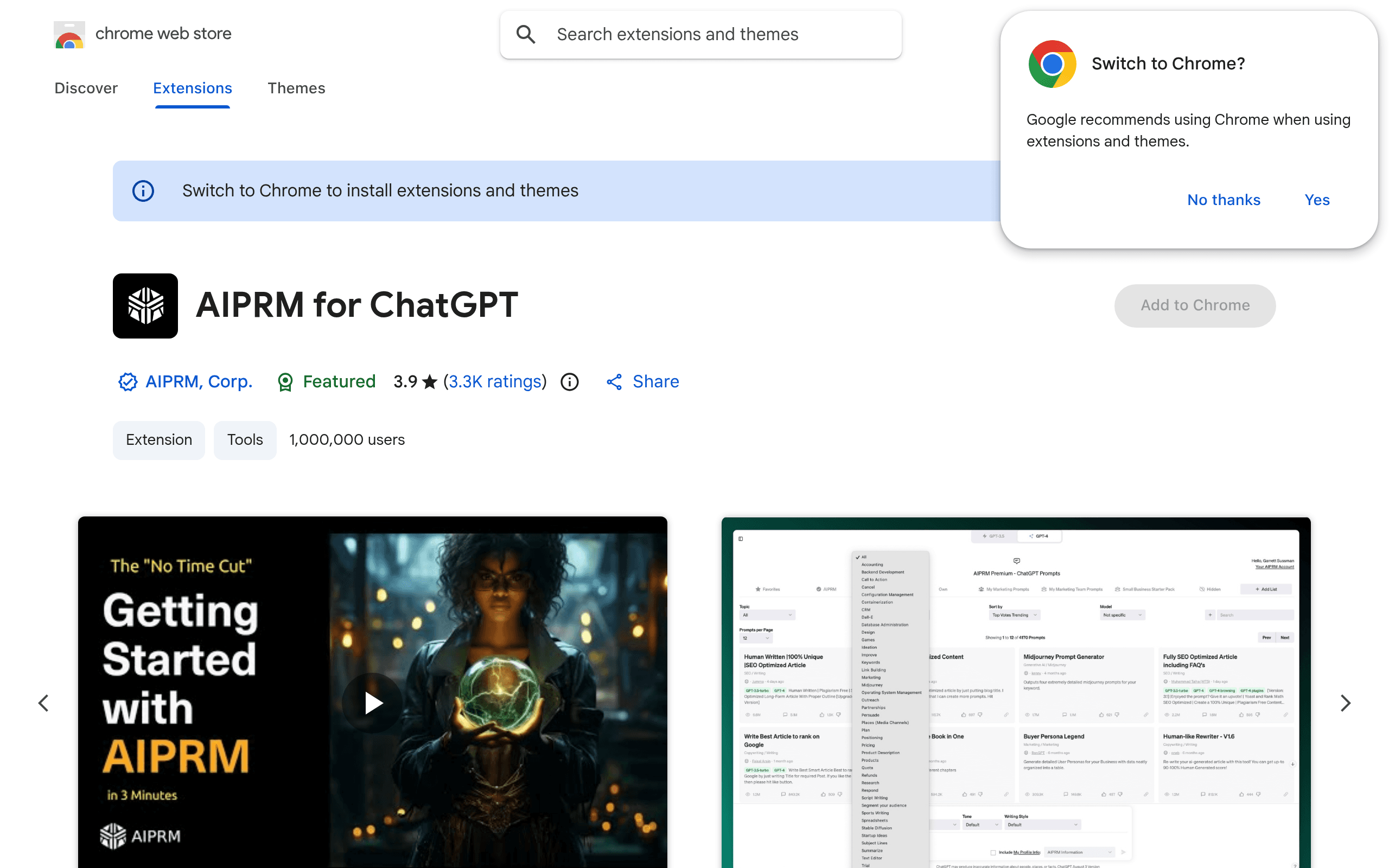Click the Chrome logo in popup
Viewport: 1389px width, 868px height.
[1052, 63]
